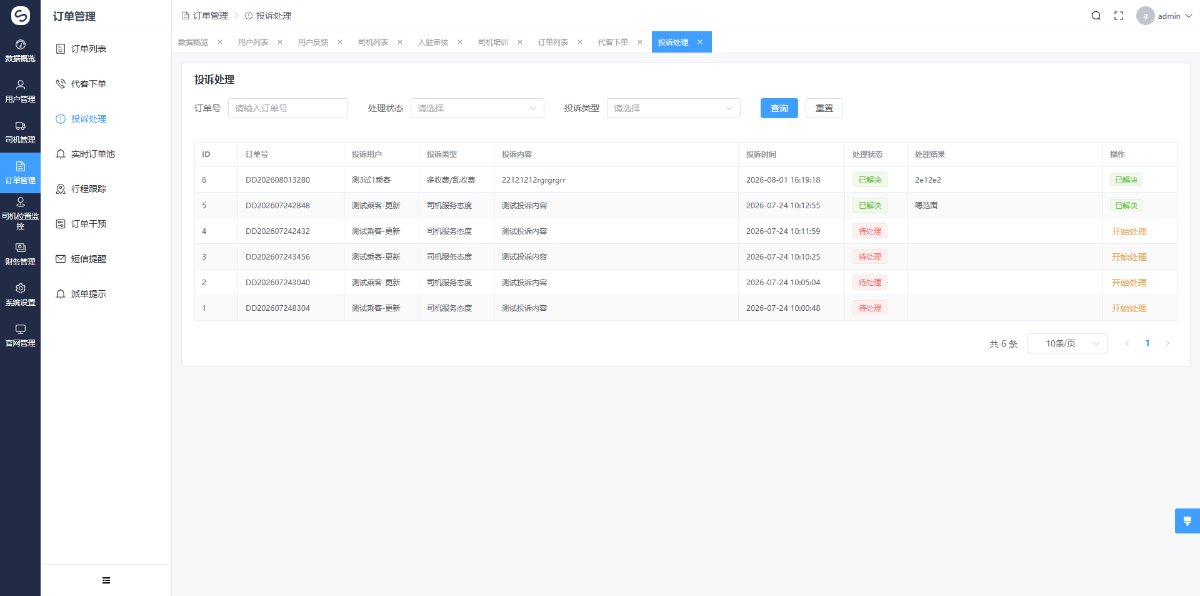Click the blue 查询 button

coord(779,108)
